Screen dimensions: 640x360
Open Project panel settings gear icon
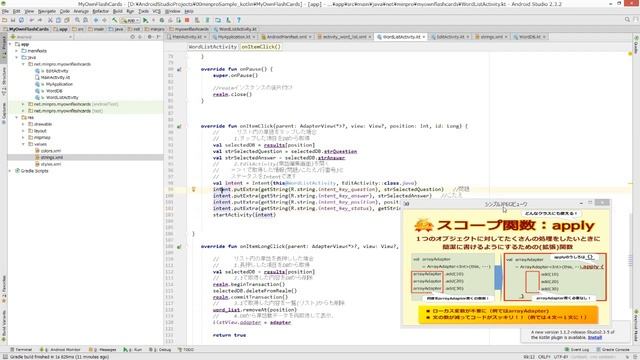pos(149,37)
